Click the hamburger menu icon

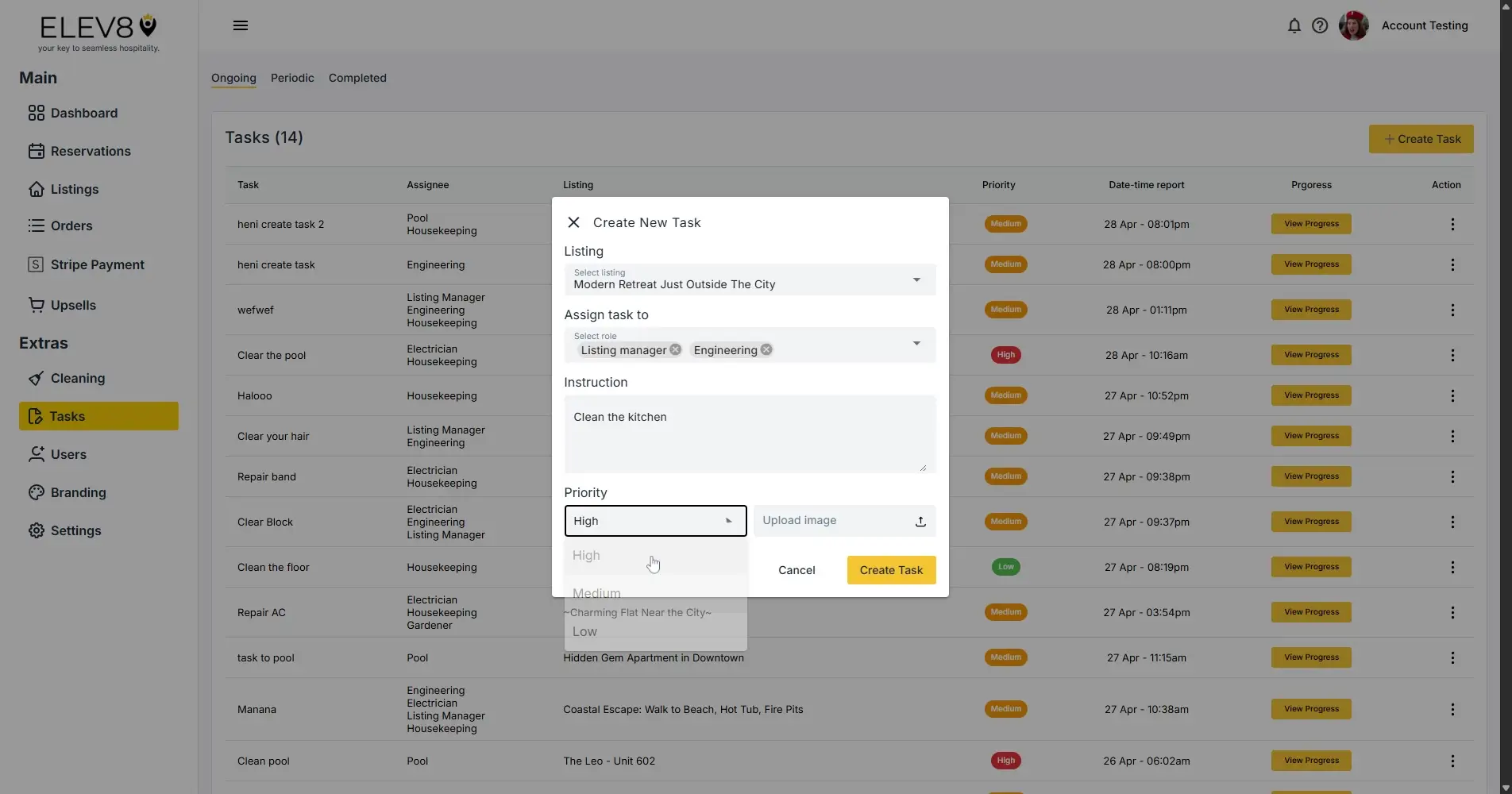tap(240, 25)
